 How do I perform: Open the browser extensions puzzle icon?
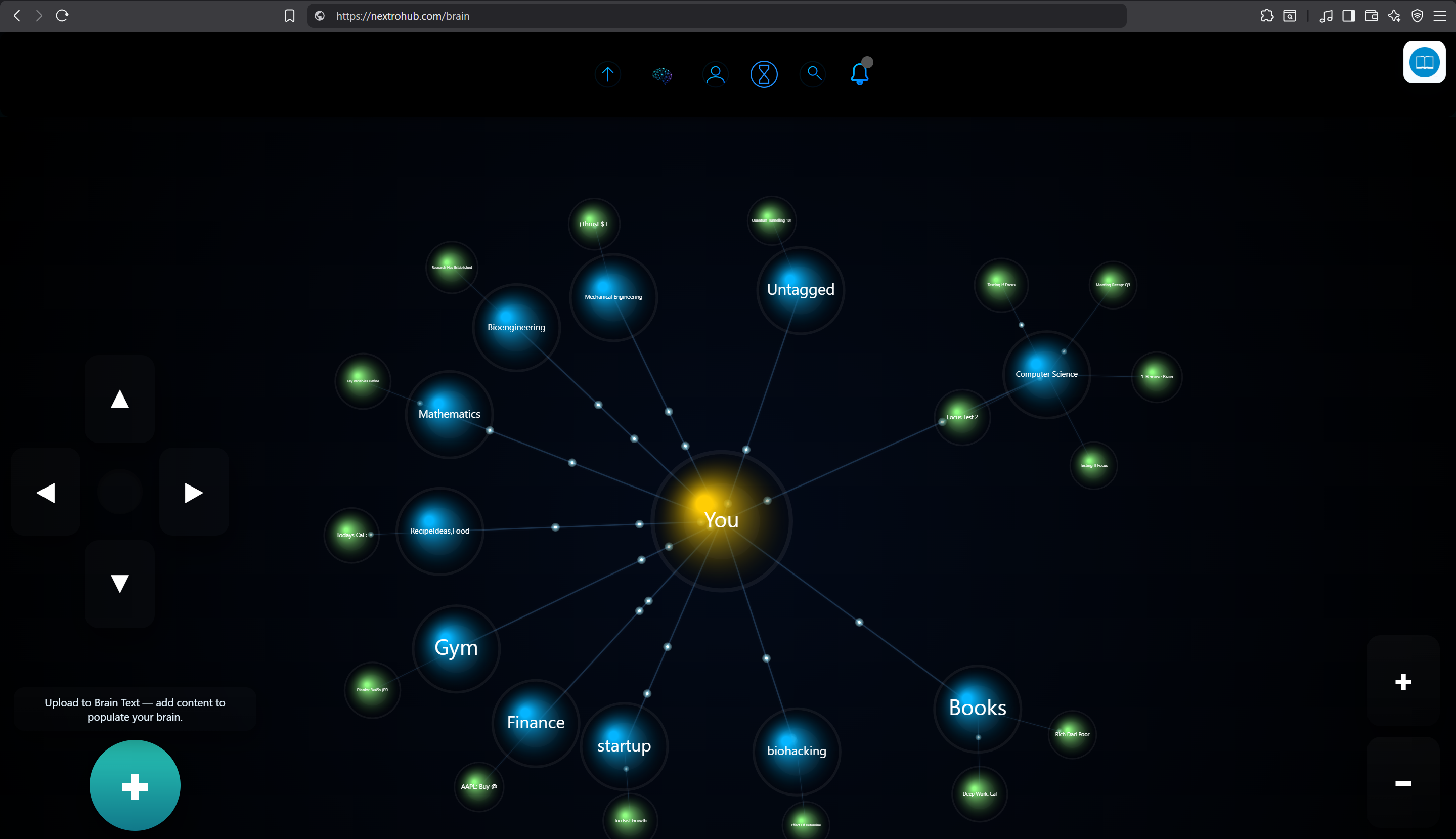coord(1266,16)
